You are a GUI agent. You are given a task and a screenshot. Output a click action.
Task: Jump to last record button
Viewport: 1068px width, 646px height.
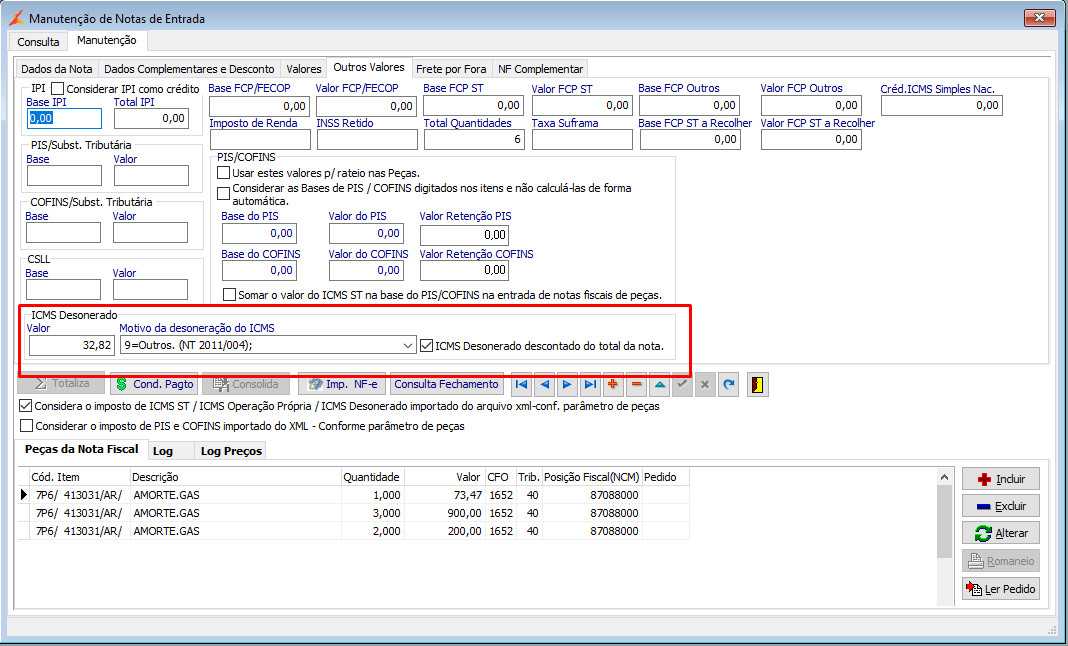(x=591, y=384)
